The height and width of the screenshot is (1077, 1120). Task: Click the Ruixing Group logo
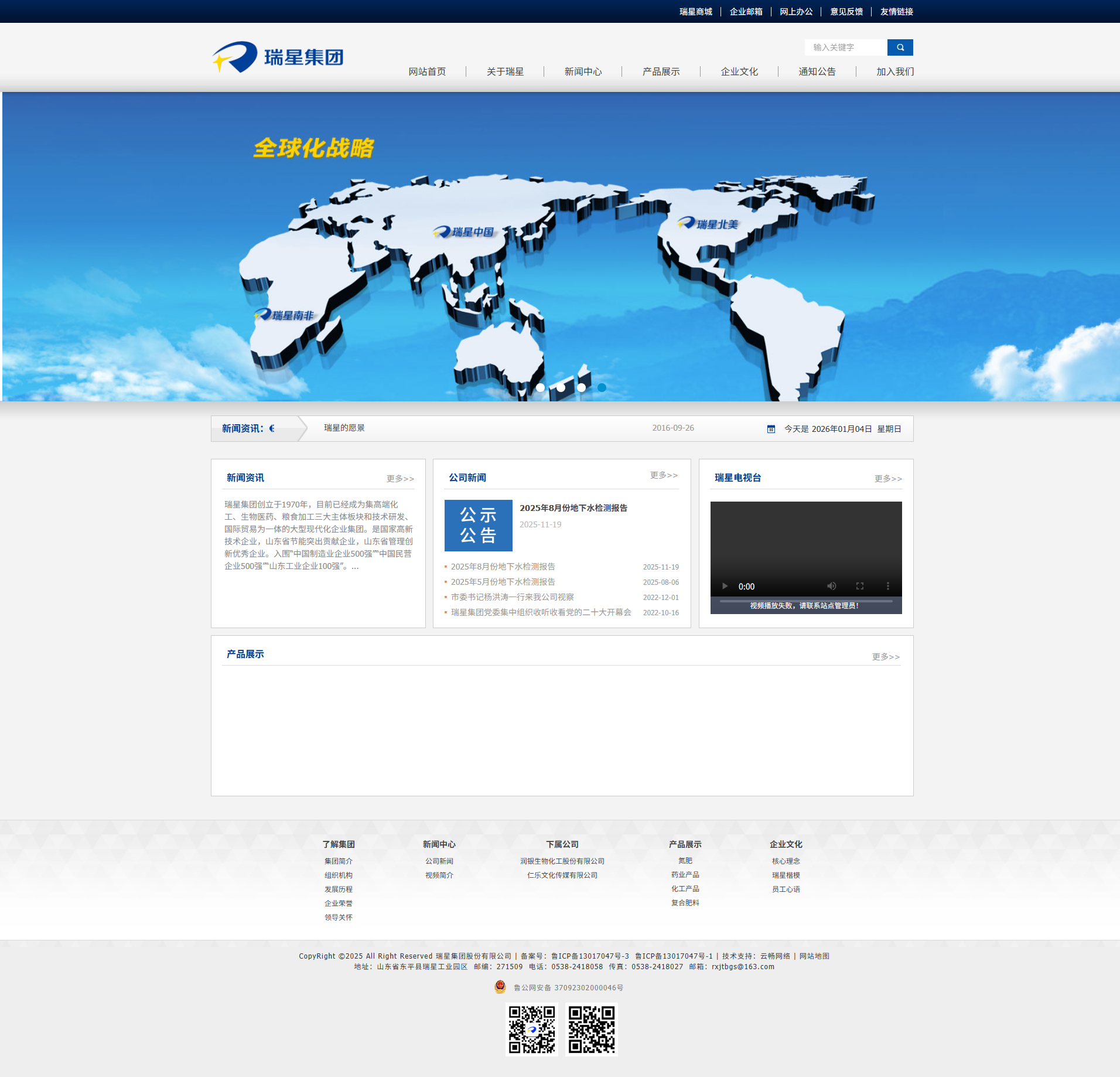[x=278, y=57]
